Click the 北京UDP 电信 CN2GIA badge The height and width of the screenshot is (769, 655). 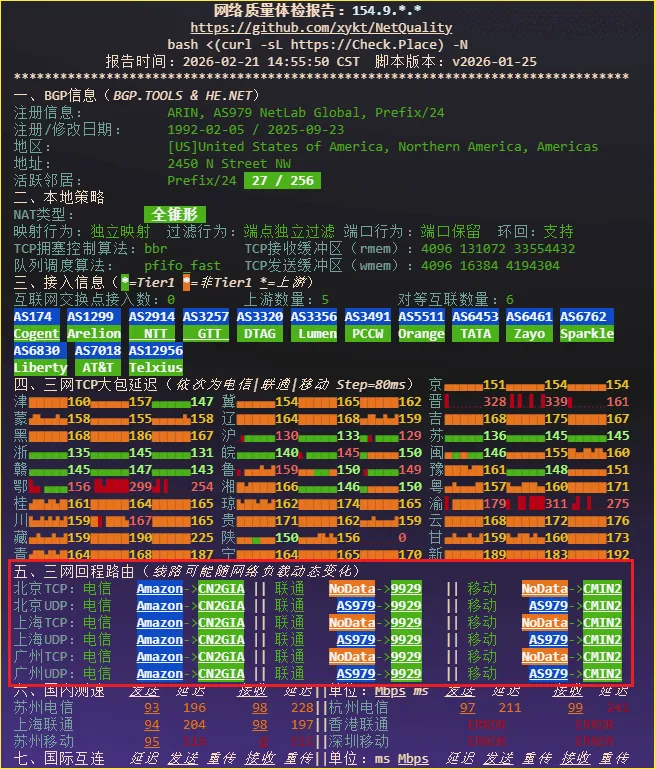click(221, 606)
